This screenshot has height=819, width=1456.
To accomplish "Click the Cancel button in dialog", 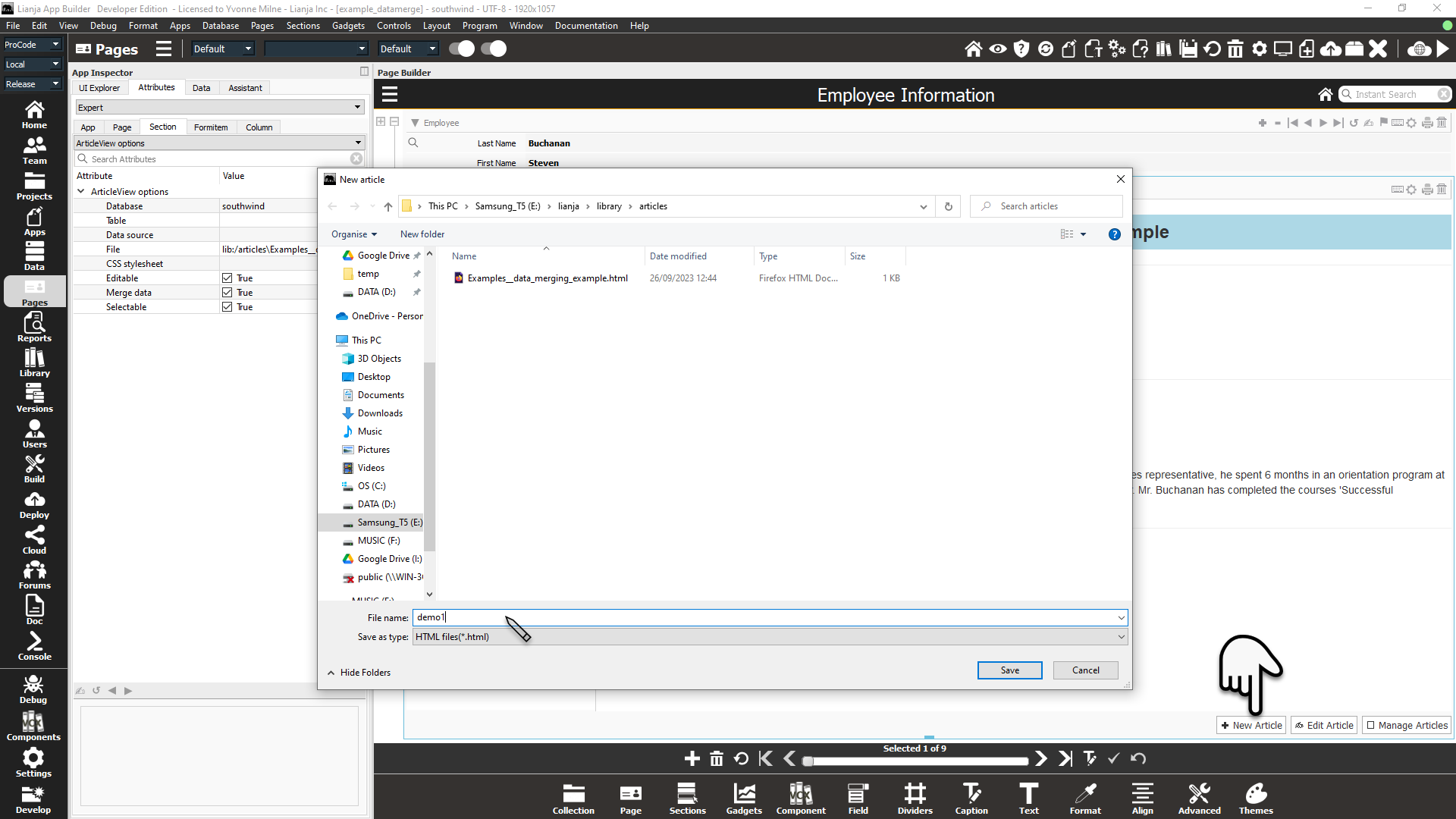I will tap(1085, 670).
